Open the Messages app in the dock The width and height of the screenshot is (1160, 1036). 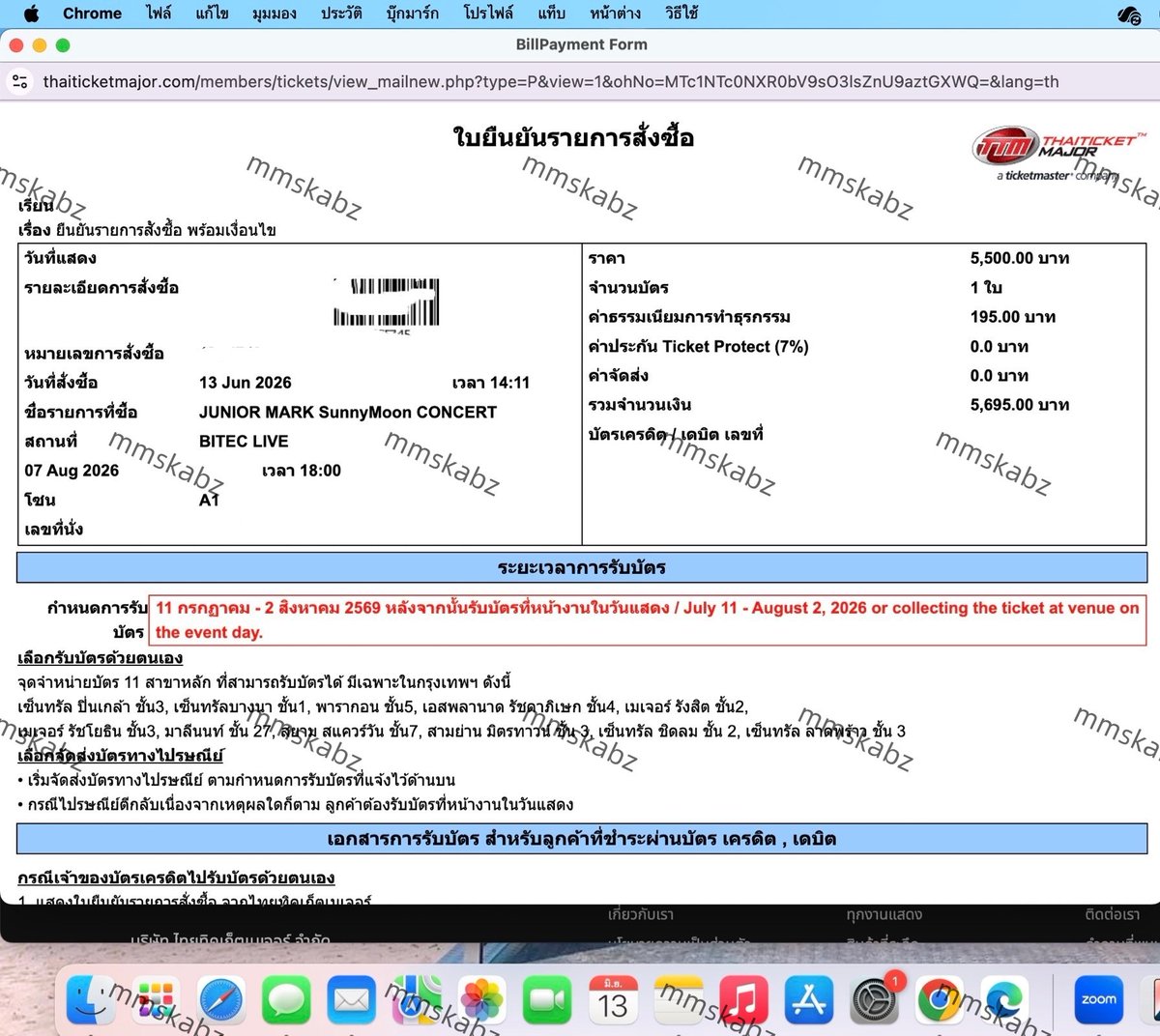click(286, 999)
